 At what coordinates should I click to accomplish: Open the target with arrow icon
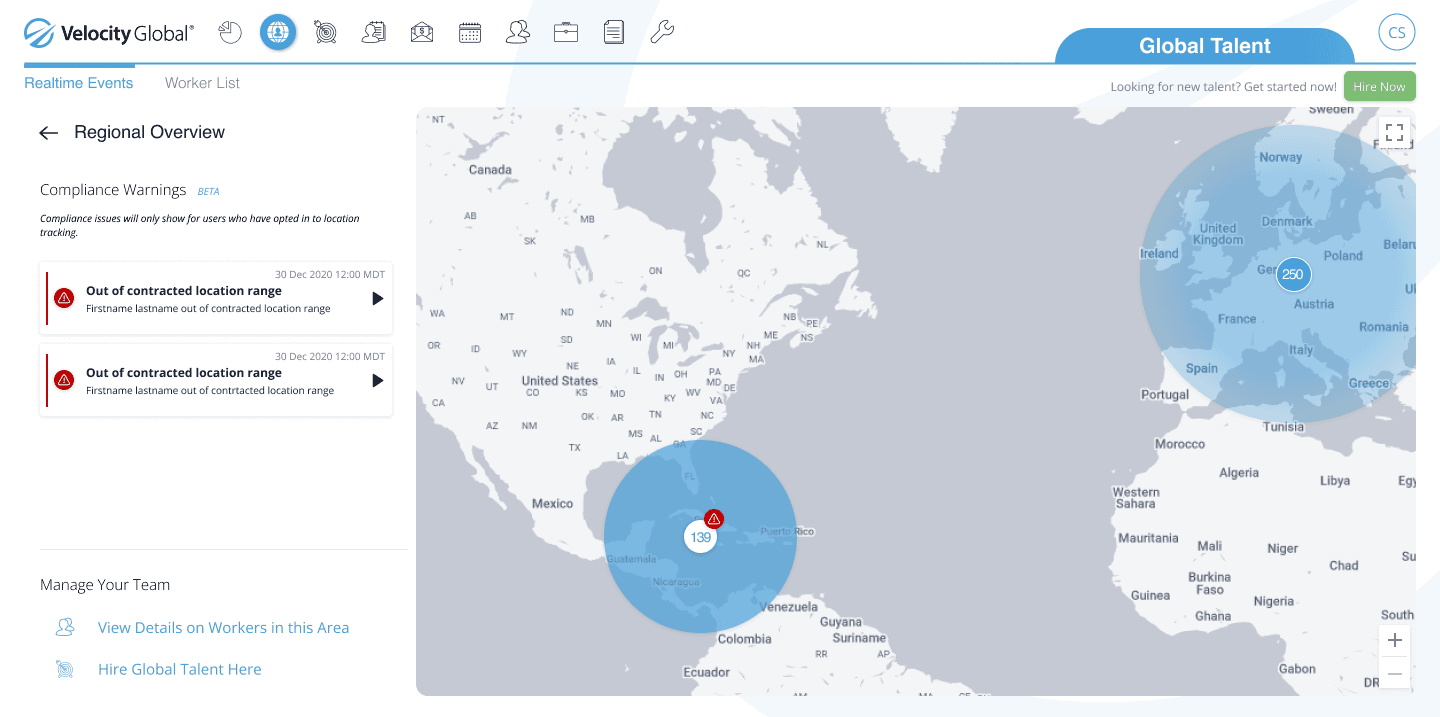[325, 32]
